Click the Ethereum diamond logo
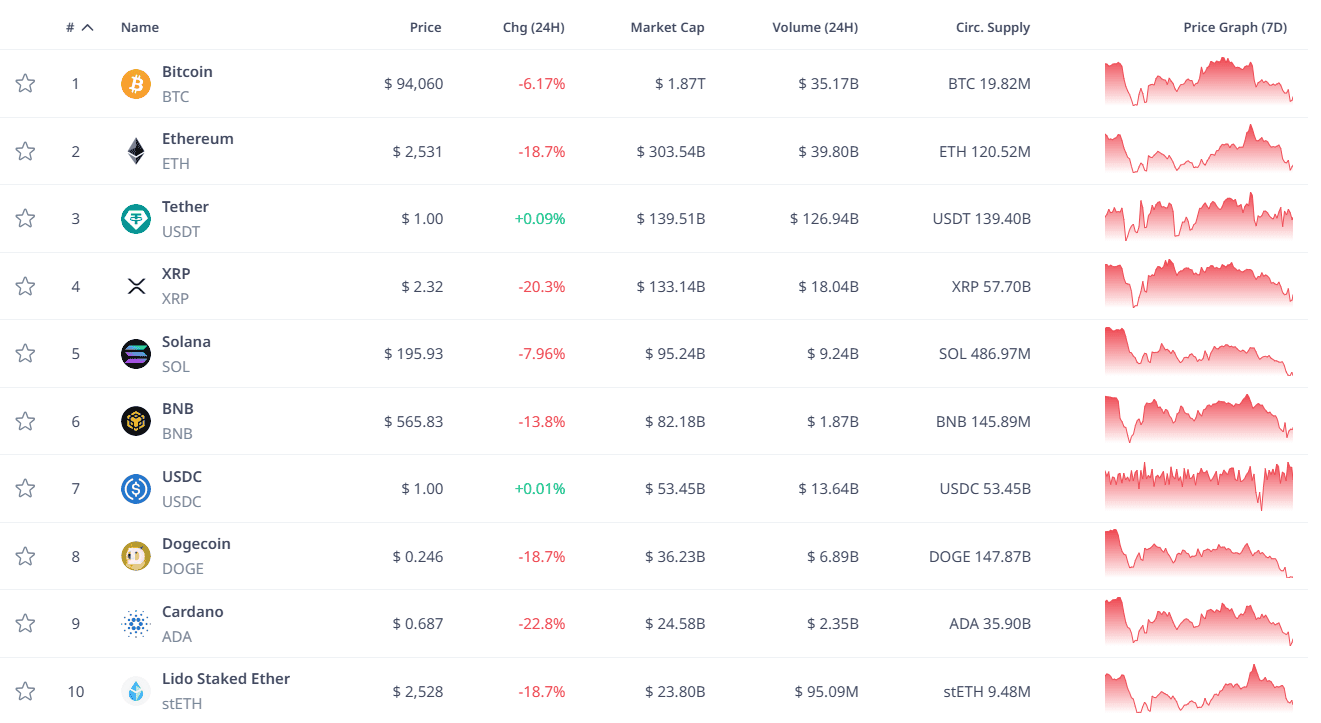 coord(135,151)
